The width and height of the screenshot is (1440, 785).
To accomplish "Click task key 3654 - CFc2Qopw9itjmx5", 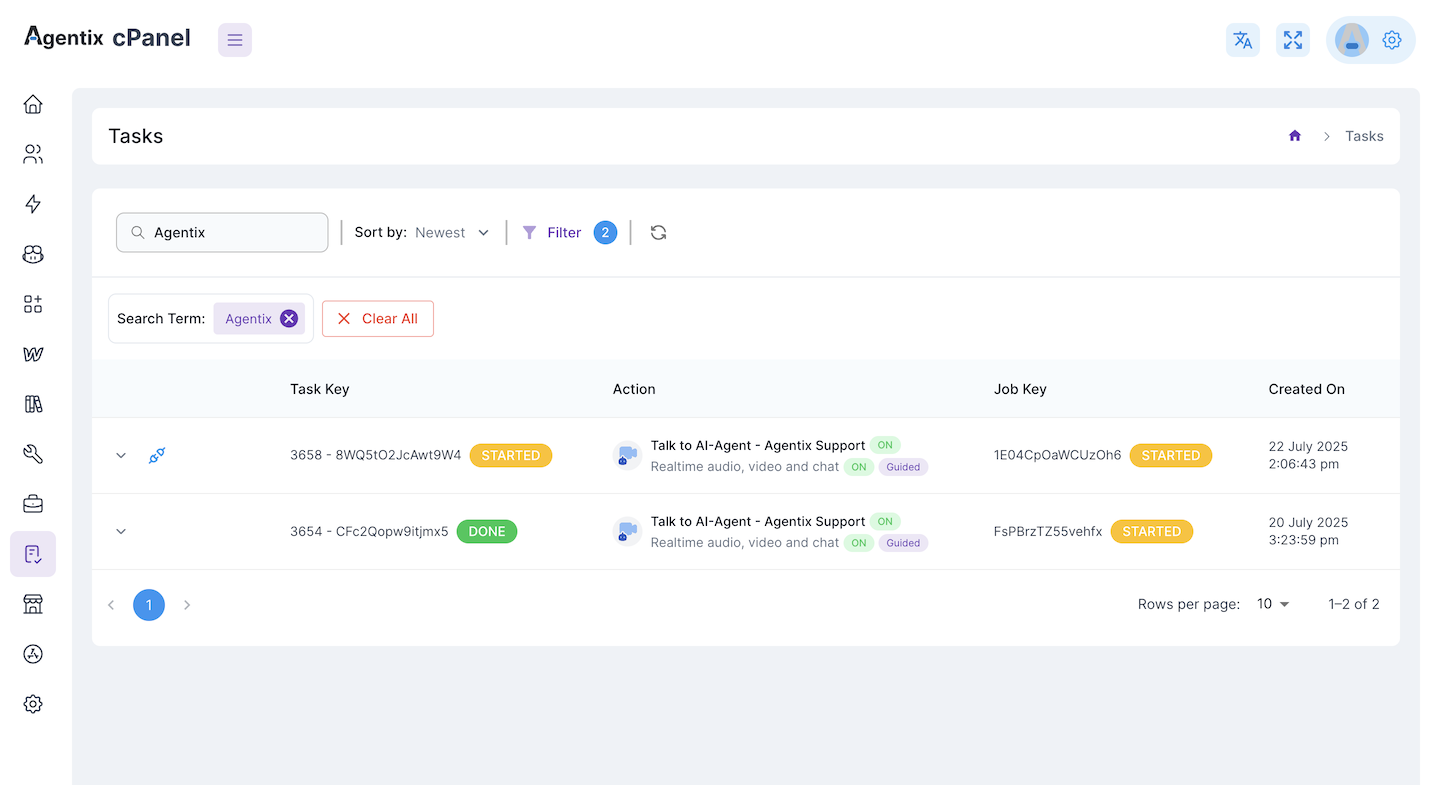I will (369, 531).
